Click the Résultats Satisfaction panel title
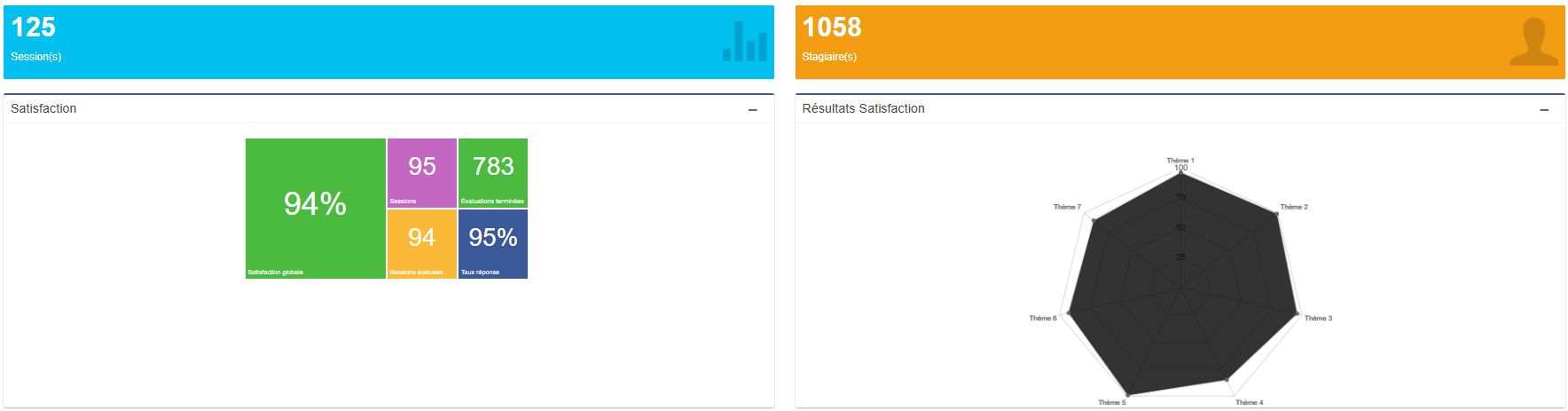1568x411 pixels. (x=863, y=108)
